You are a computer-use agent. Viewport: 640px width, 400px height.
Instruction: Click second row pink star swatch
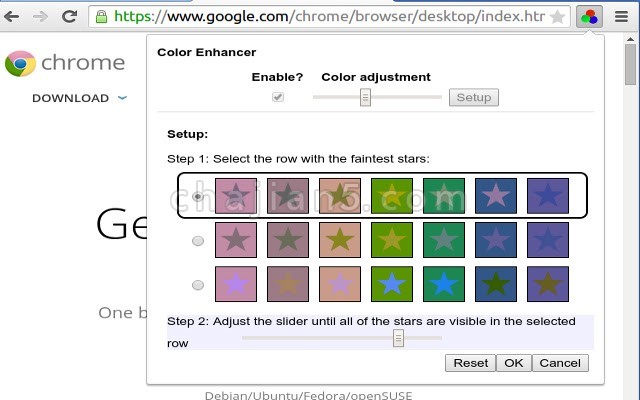coord(236,240)
